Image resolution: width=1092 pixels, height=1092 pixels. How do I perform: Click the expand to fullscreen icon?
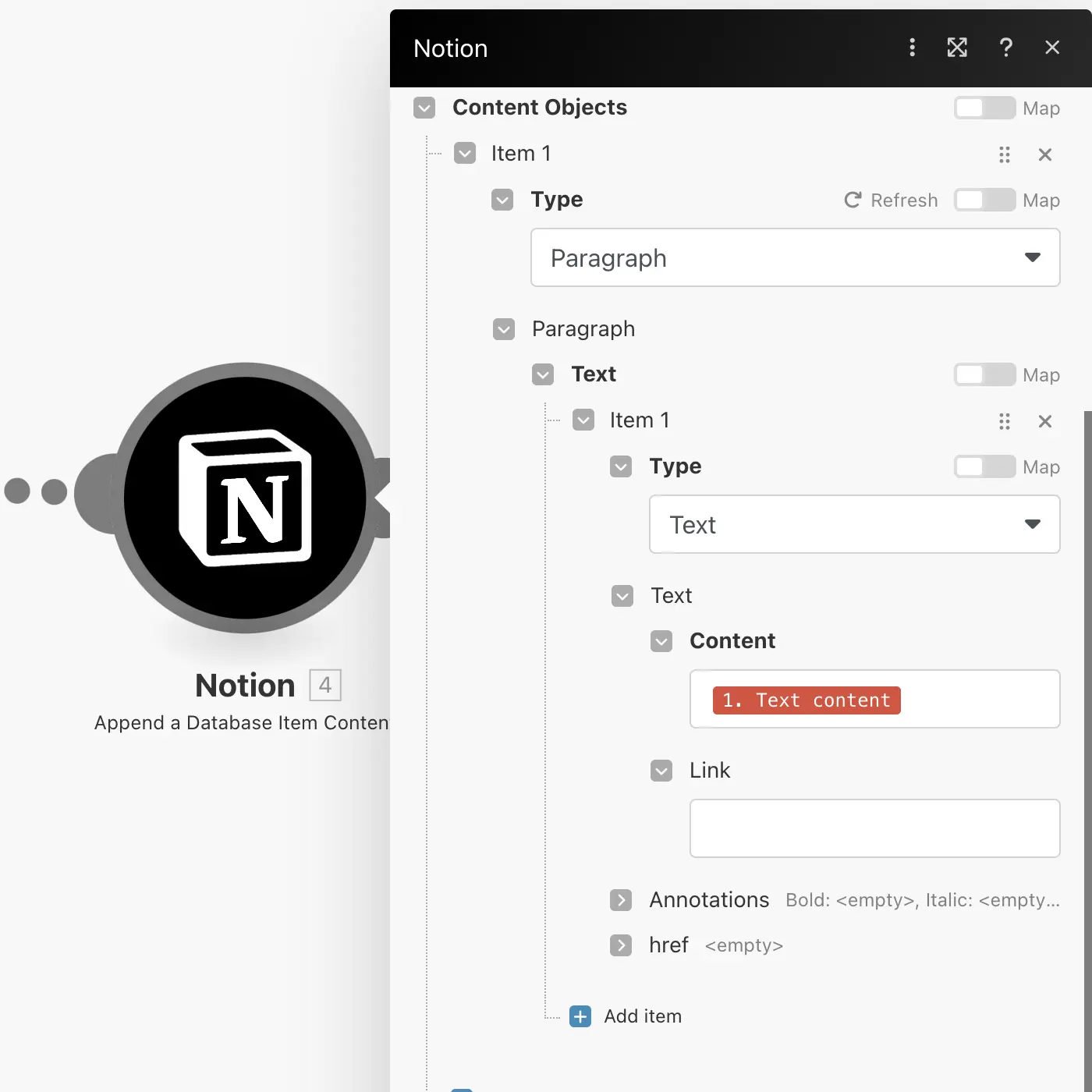pyautogui.click(x=957, y=48)
